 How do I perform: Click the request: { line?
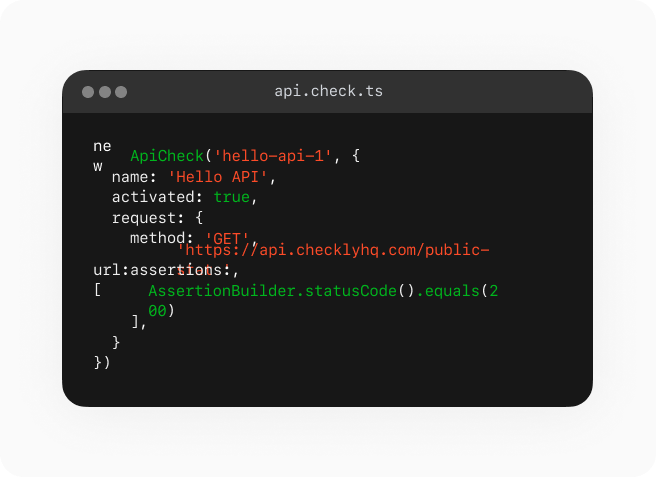click(x=157, y=218)
